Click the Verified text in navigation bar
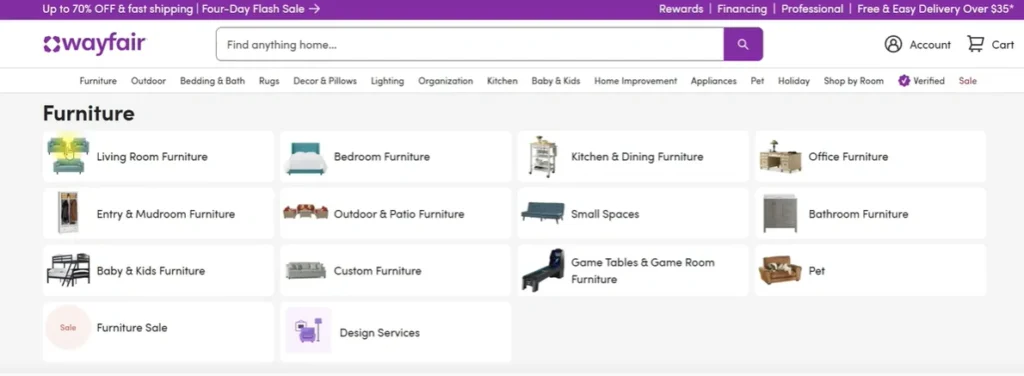Screen dimensions: 1024x376 [x=929, y=81]
